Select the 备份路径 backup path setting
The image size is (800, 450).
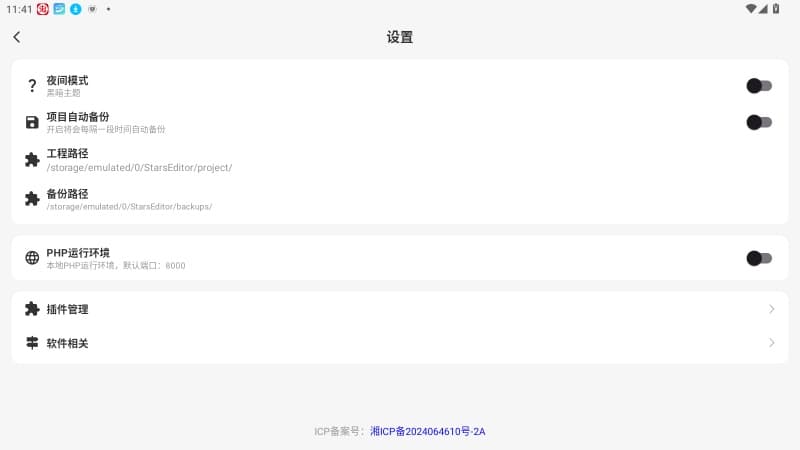[128, 199]
